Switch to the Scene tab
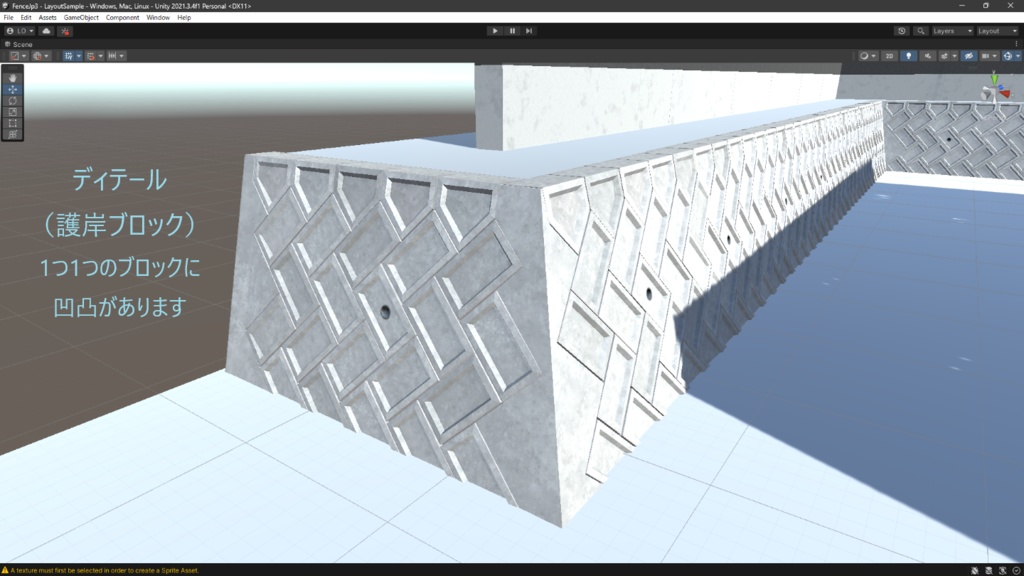 pyautogui.click(x=18, y=44)
